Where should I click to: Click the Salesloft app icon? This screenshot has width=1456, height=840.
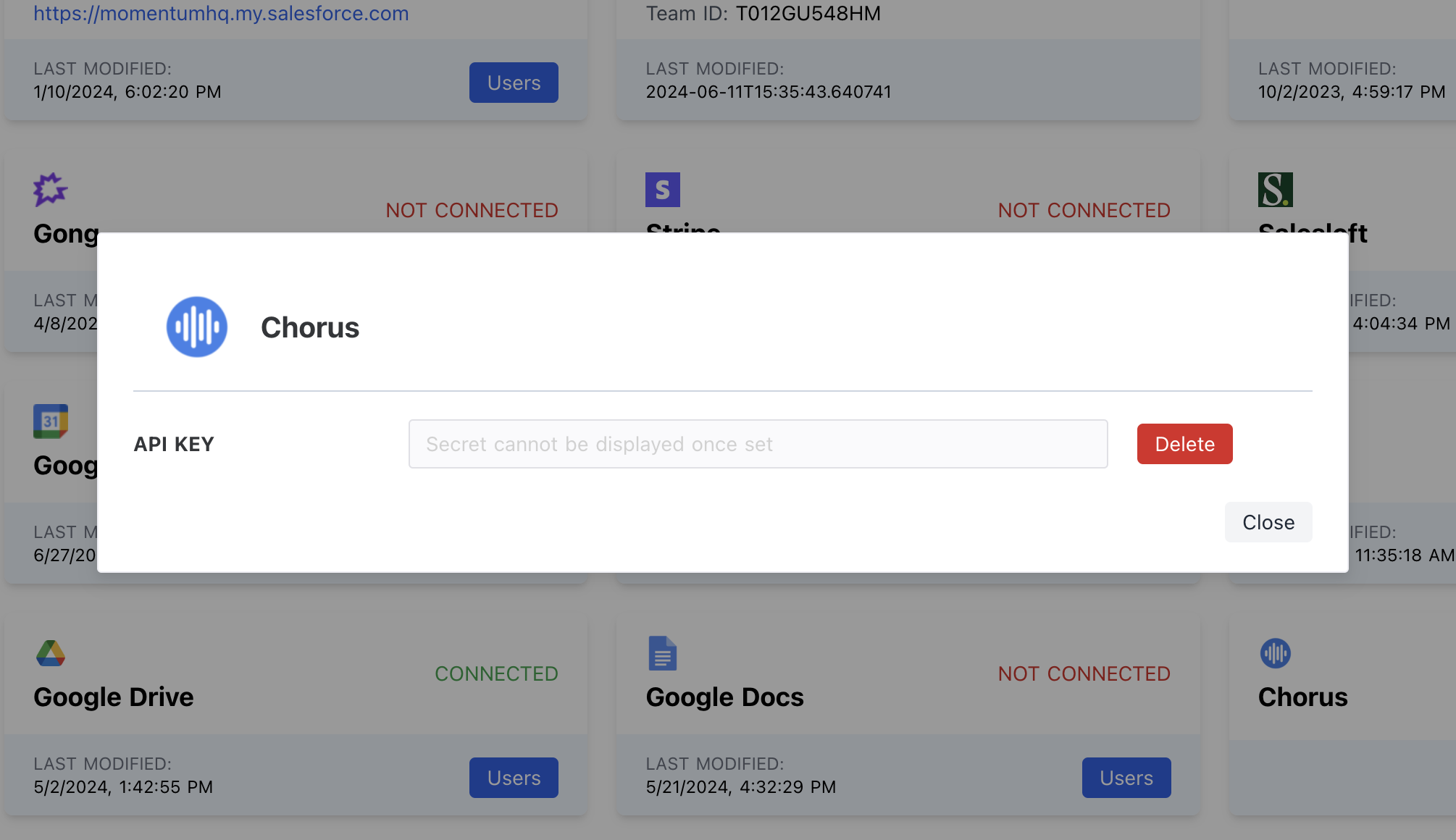[x=1275, y=190]
